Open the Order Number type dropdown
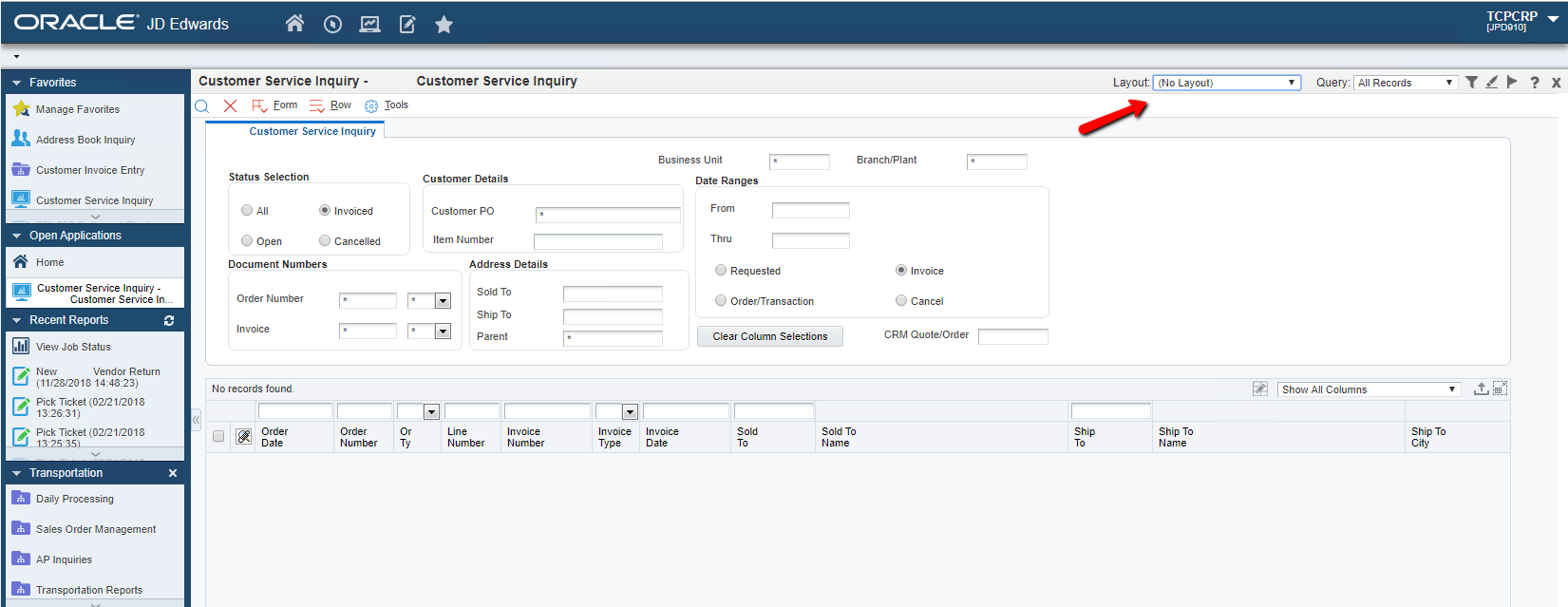This screenshot has height=607, width=1568. [443, 301]
